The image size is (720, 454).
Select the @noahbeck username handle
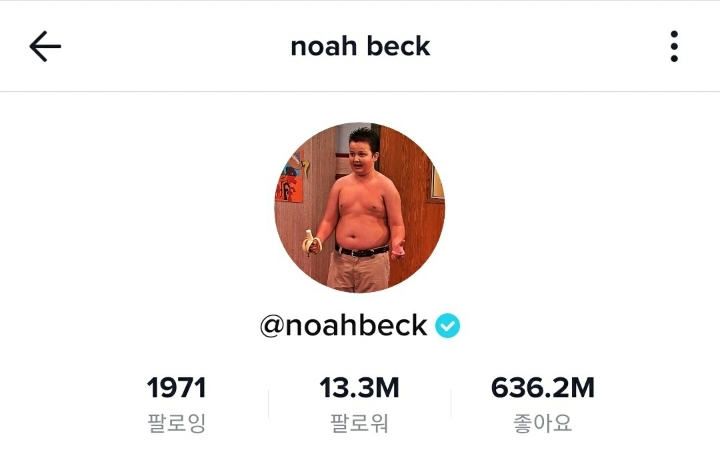[343, 325]
